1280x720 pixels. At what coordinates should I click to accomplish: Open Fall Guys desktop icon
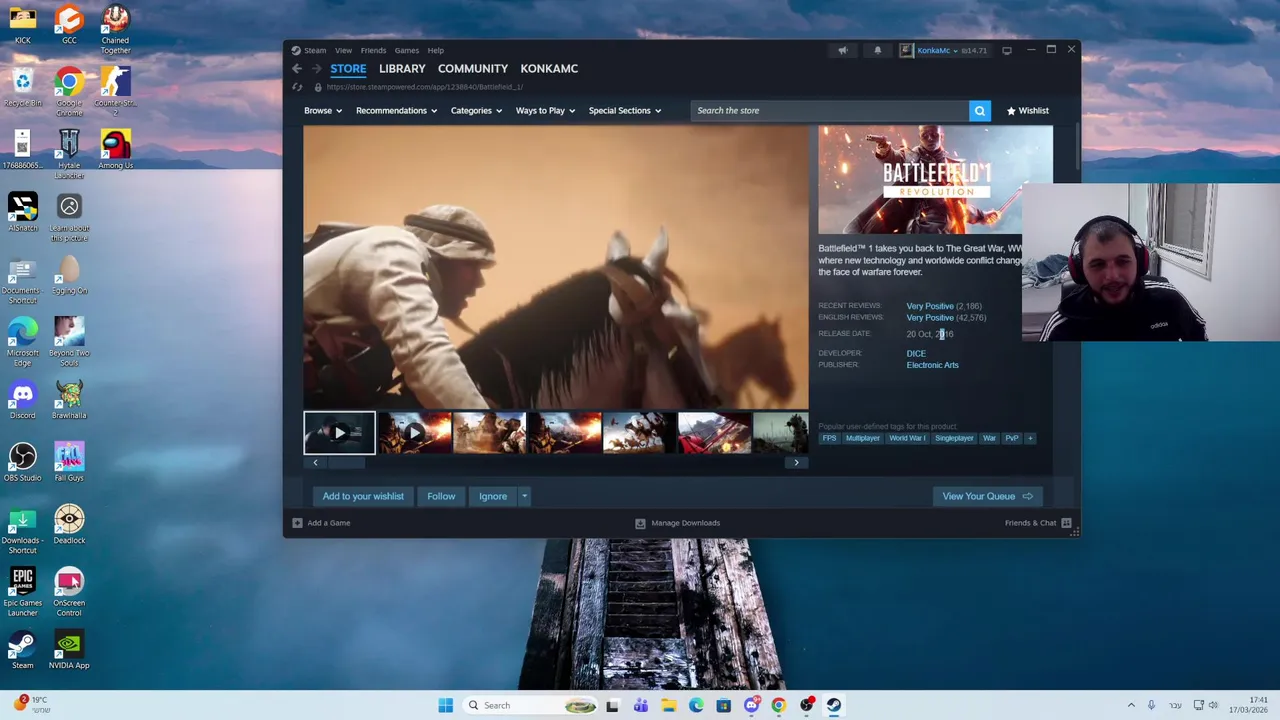(69, 460)
